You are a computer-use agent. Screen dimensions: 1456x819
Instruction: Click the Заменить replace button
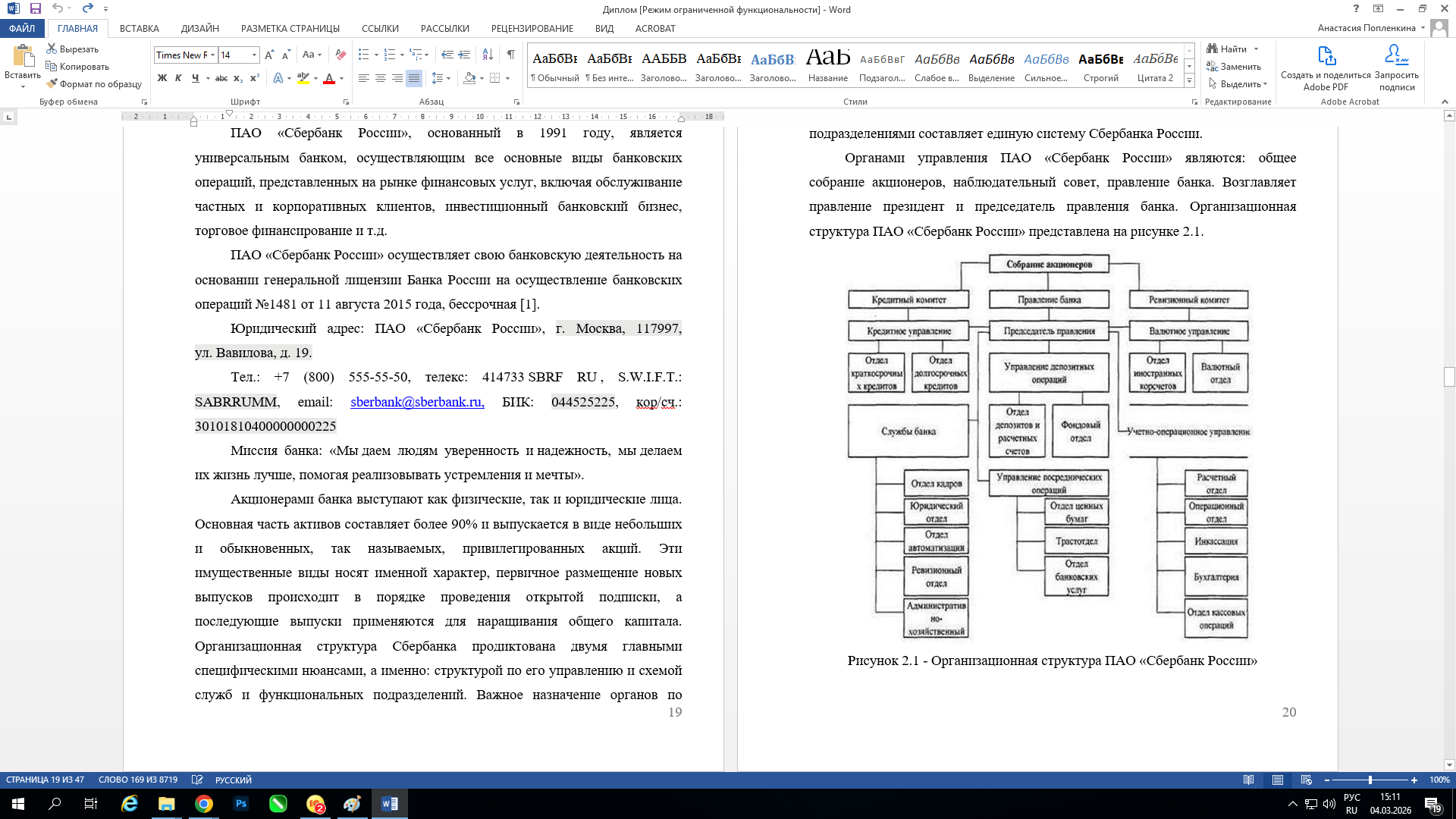(x=1235, y=67)
